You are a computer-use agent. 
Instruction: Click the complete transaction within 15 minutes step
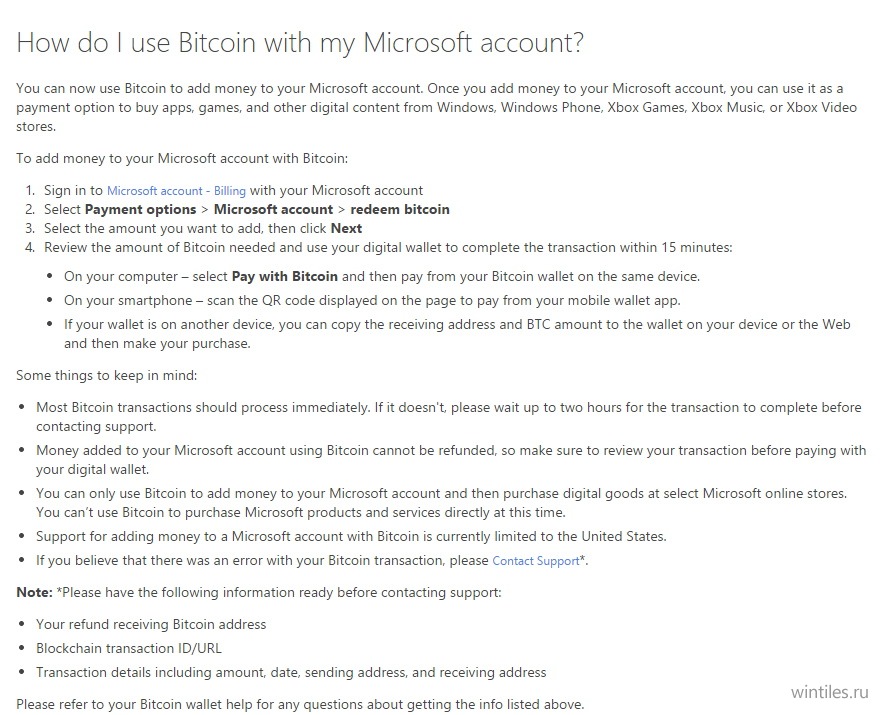388,248
